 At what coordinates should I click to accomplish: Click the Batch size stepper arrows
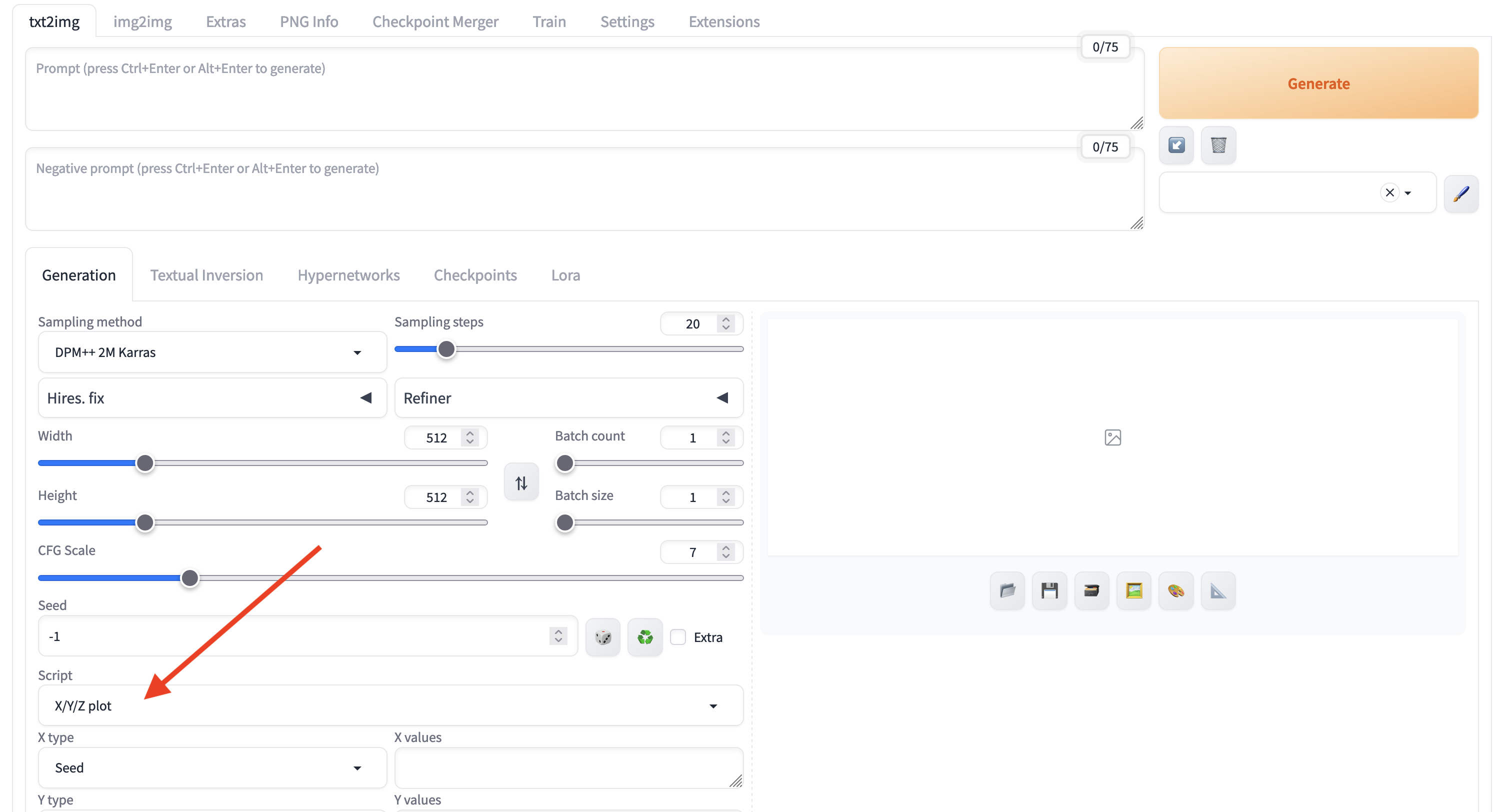click(x=725, y=497)
